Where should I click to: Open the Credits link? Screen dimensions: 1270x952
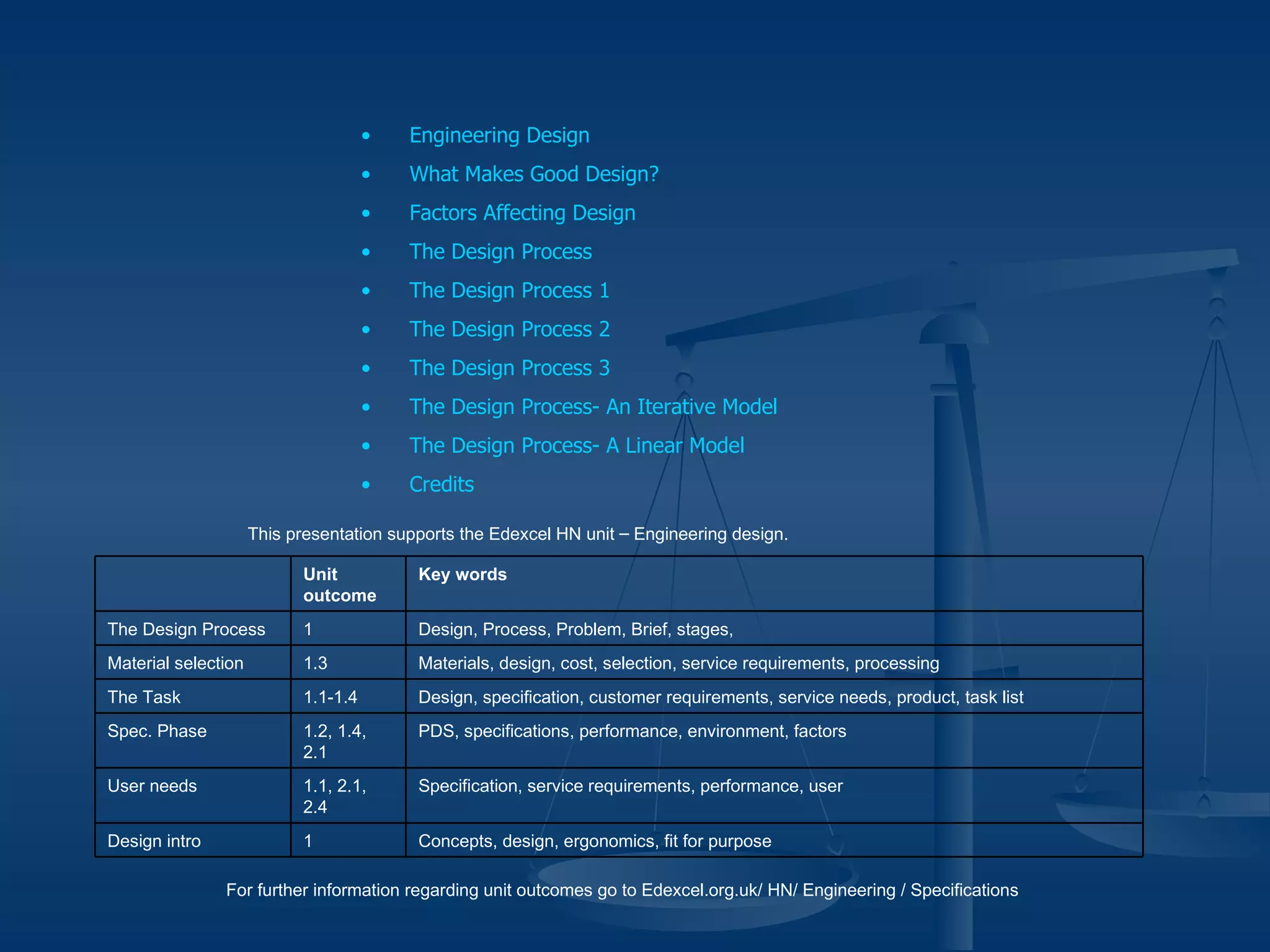(x=442, y=485)
